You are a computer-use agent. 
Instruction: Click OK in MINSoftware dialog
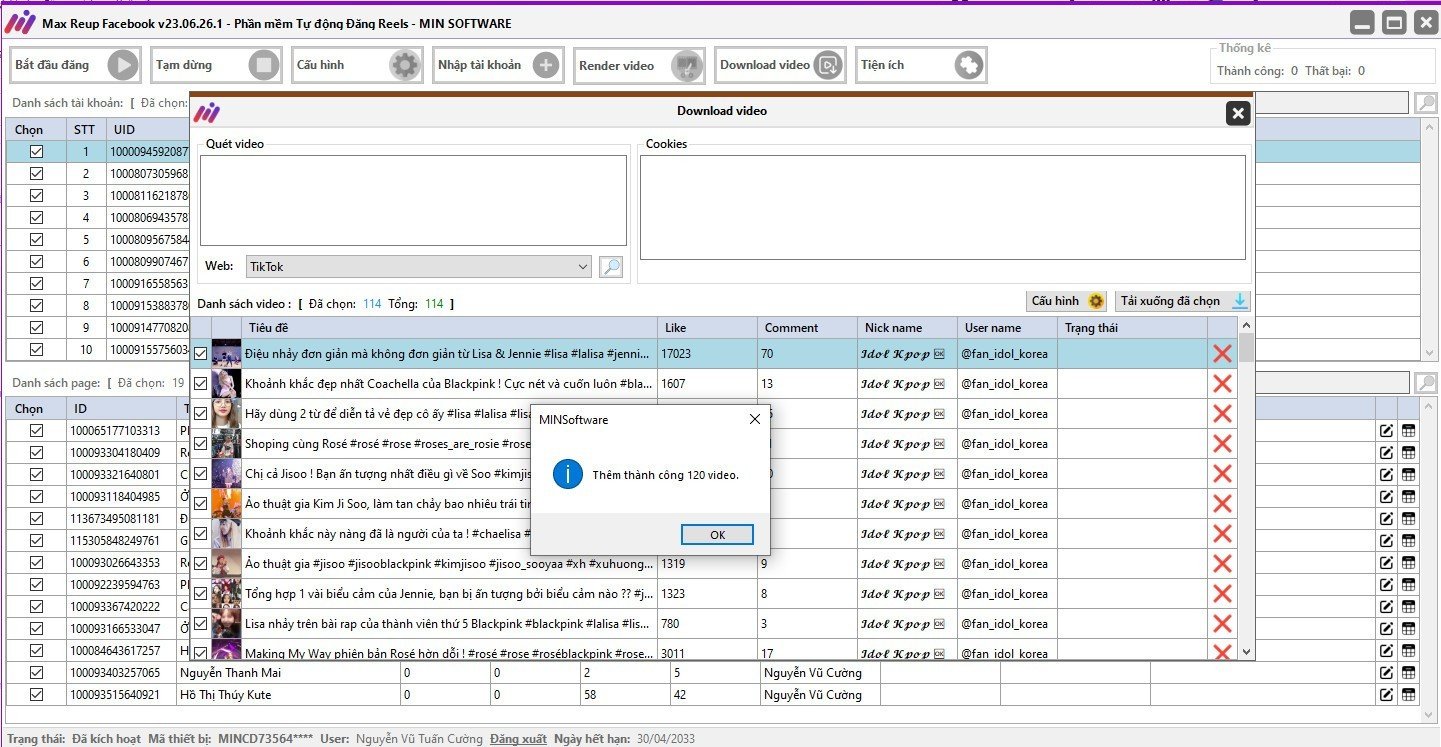(x=717, y=535)
